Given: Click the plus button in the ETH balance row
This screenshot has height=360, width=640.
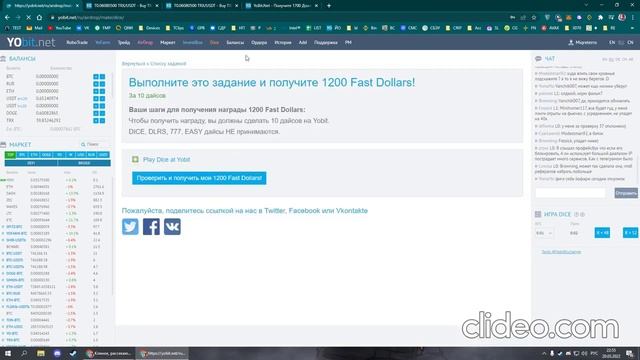Looking at the screenshot, I should (x=96, y=91).
